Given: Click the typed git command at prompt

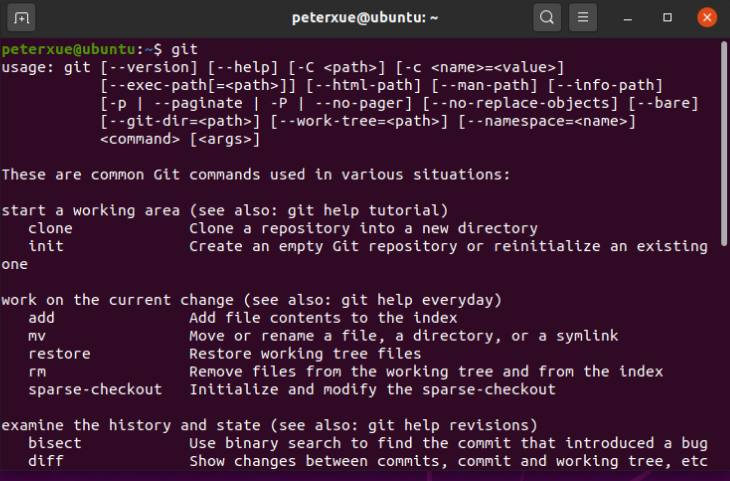Looking at the screenshot, I should tap(184, 49).
